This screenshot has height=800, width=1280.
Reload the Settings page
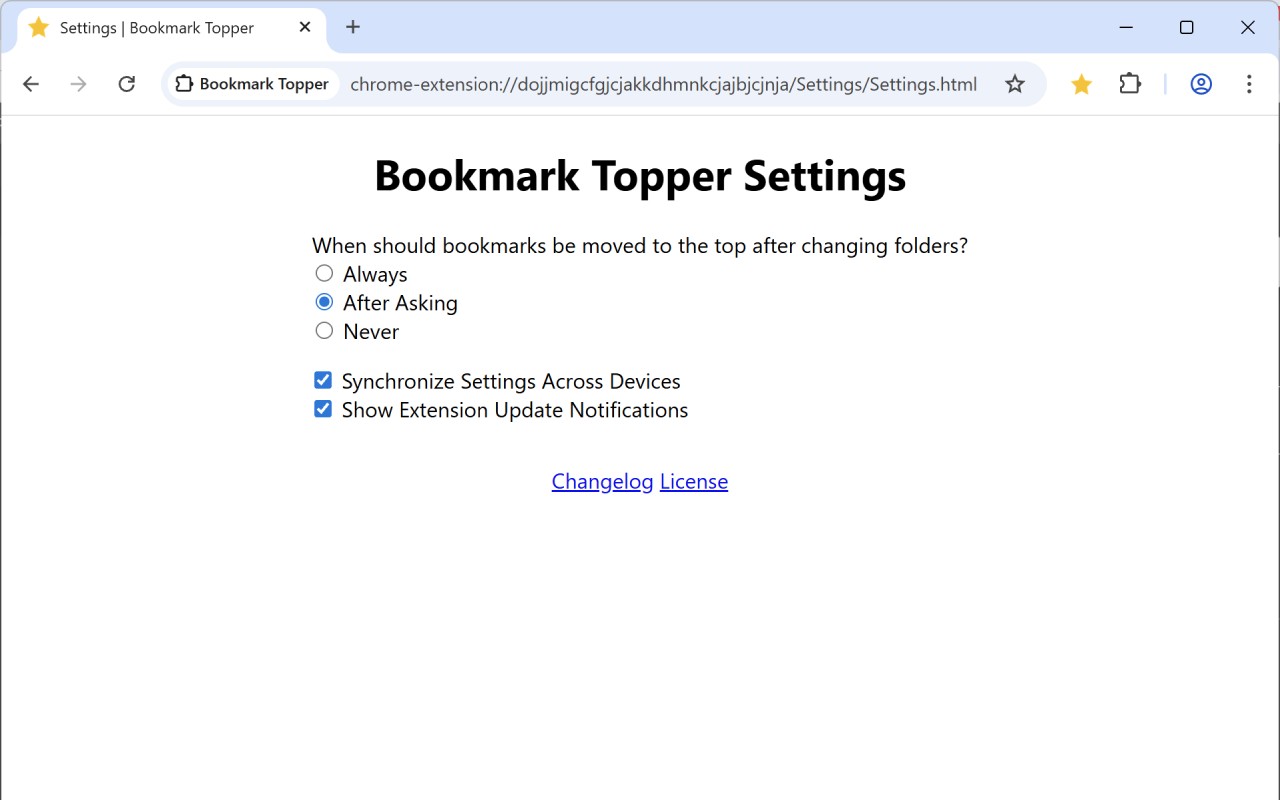(x=126, y=84)
